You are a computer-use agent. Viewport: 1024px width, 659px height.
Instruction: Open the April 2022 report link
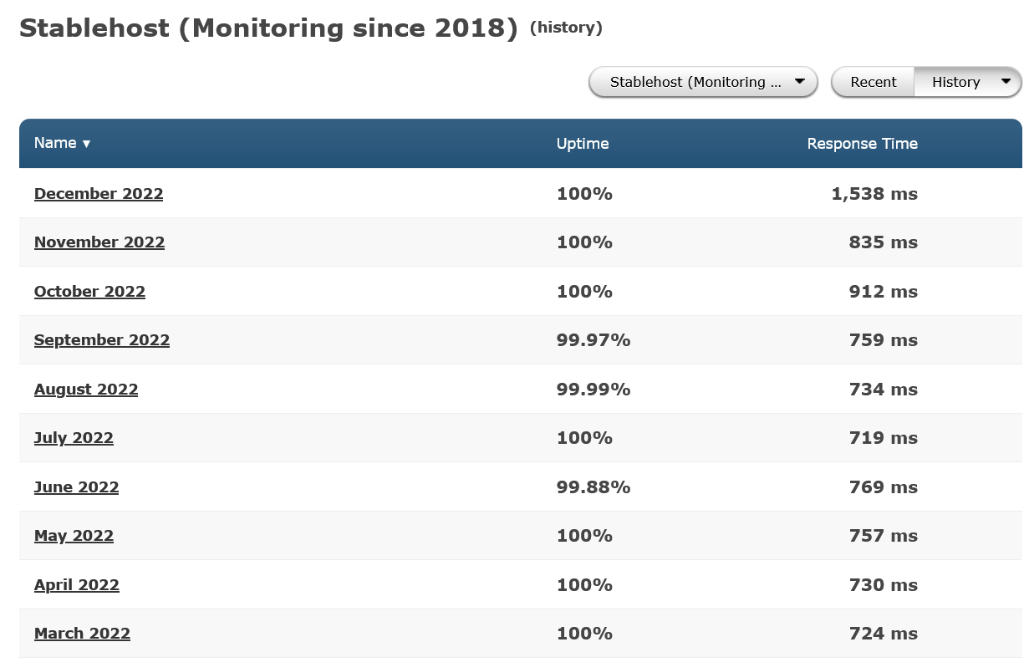(x=76, y=585)
